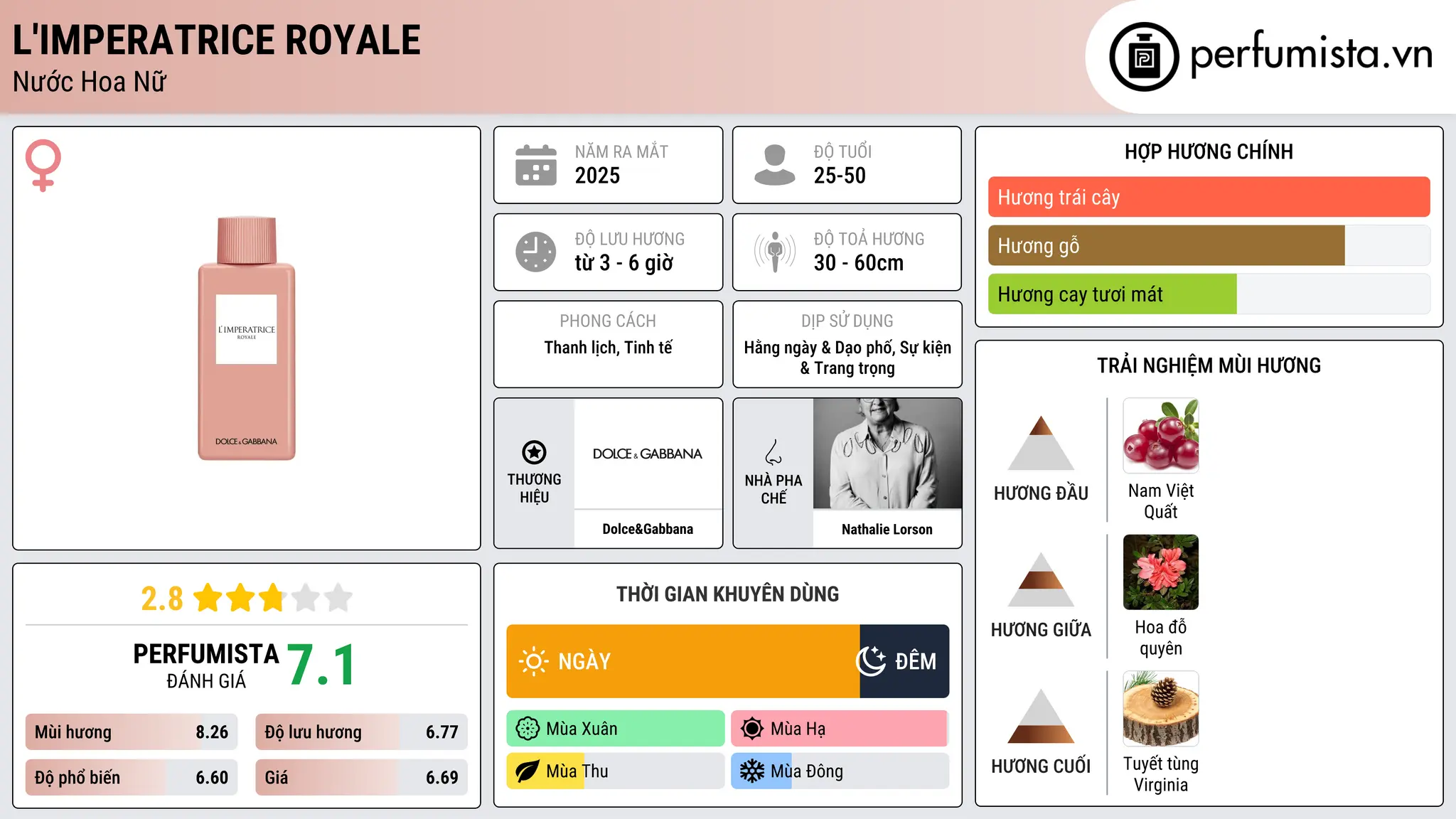Open the Tuyết tùng Virginia cedar image
The width and height of the screenshot is (1456, 819).
tap(1161, 709)
